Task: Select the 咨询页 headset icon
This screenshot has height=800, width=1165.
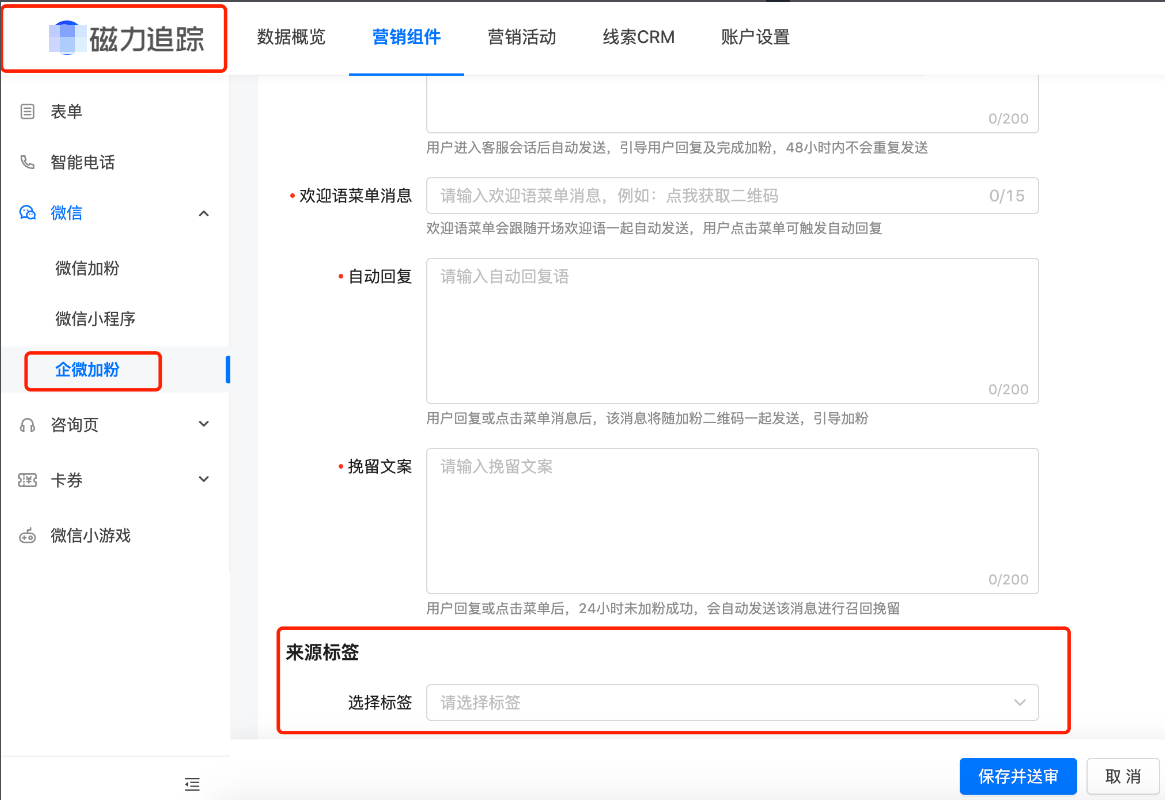Action: click(28, 424)
